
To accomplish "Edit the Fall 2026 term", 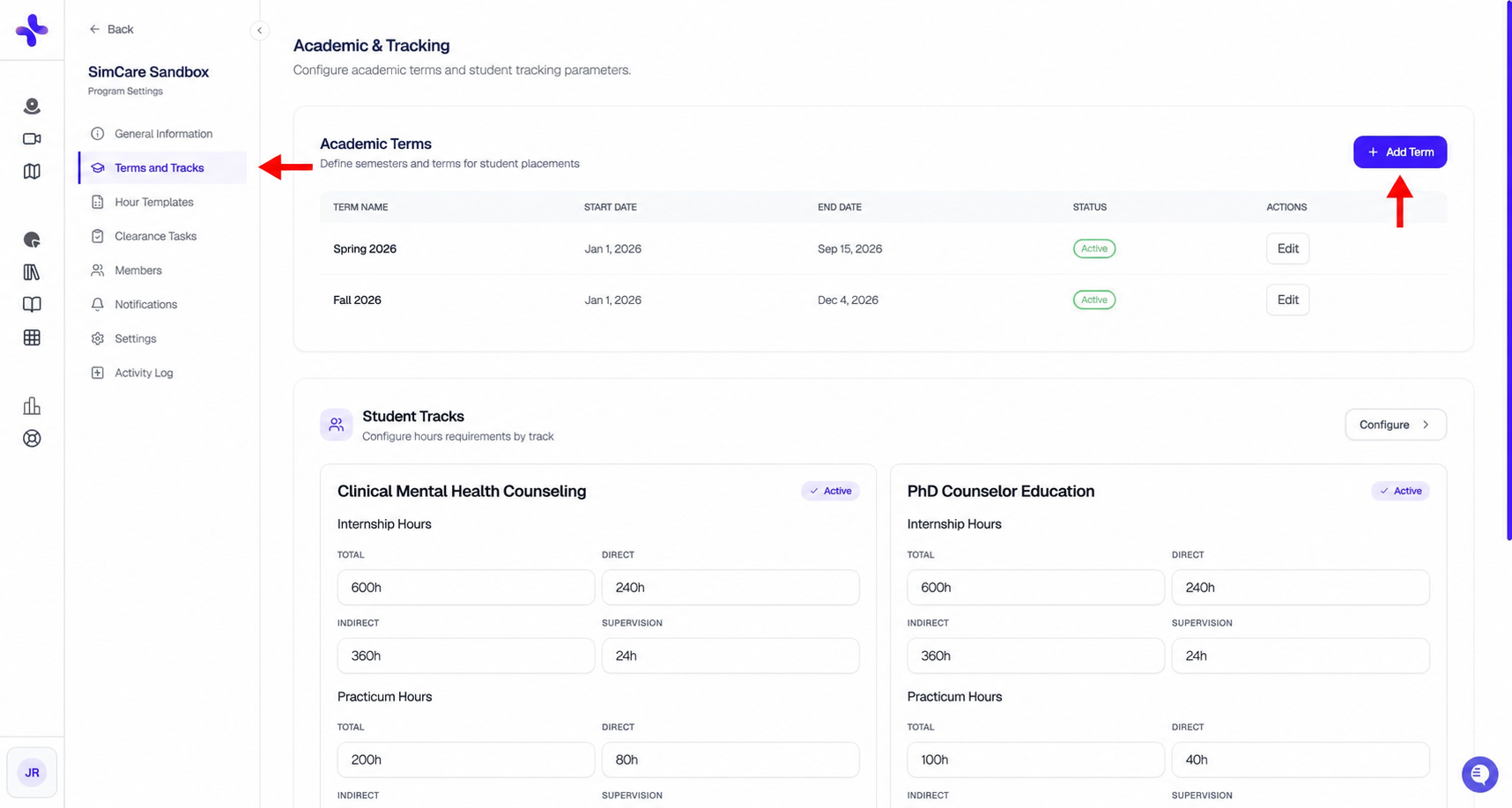I will tap(1287, 300).
